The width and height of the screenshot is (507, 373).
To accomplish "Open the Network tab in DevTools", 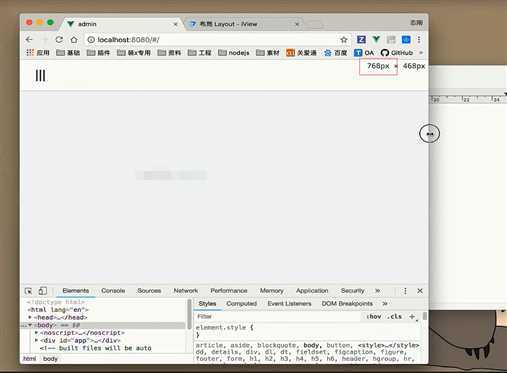I will pos(186,291).
